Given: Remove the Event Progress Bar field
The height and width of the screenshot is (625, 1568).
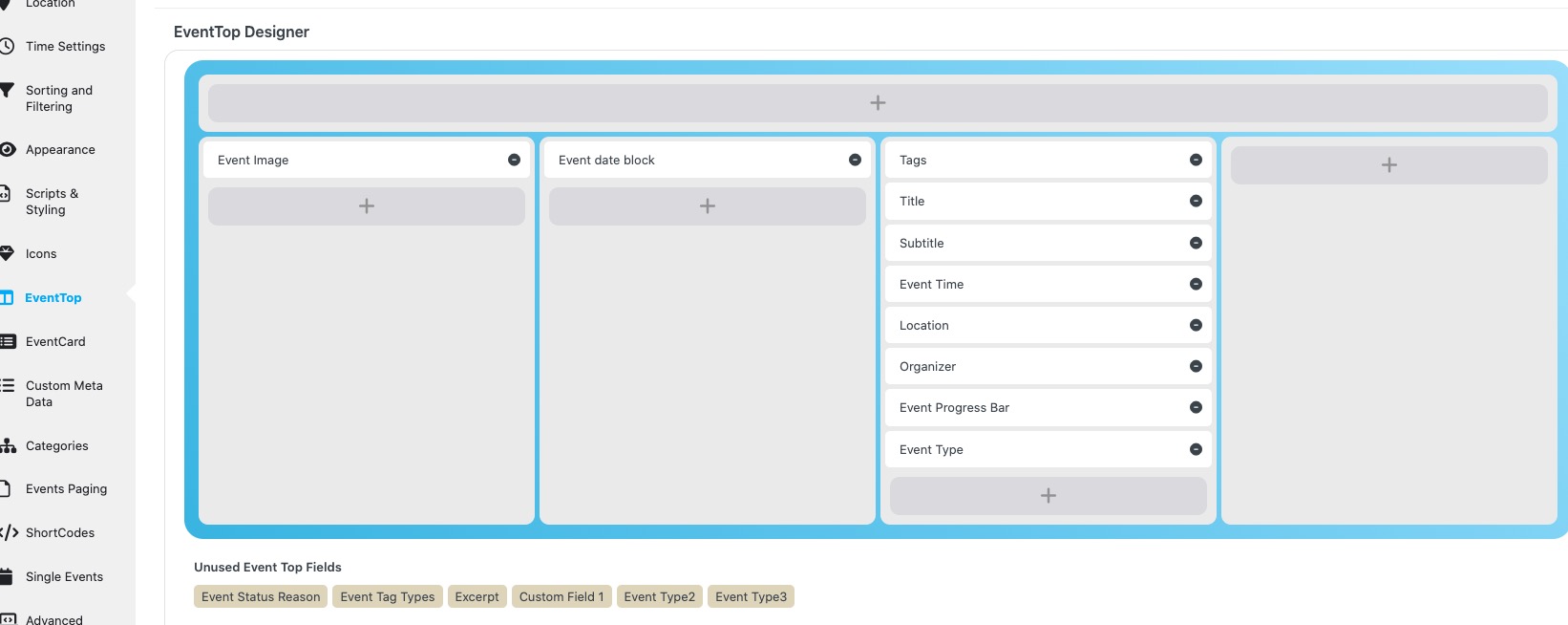Looking at the screenshot, I should [x=1196, y=408].
